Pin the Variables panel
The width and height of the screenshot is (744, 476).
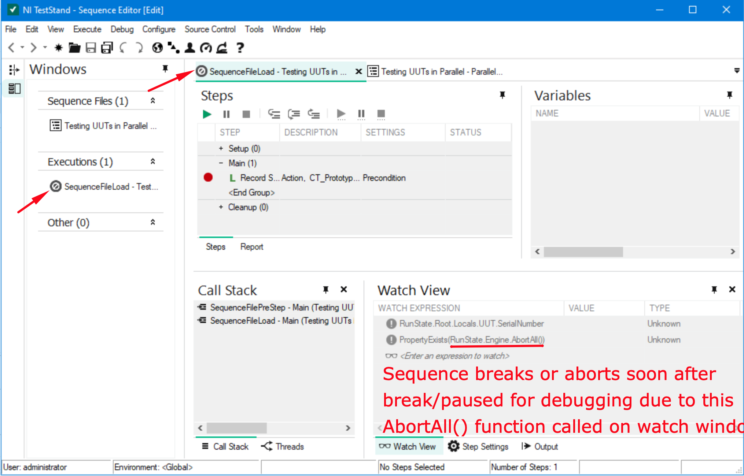pyautogui.click(x=729, y=95)
